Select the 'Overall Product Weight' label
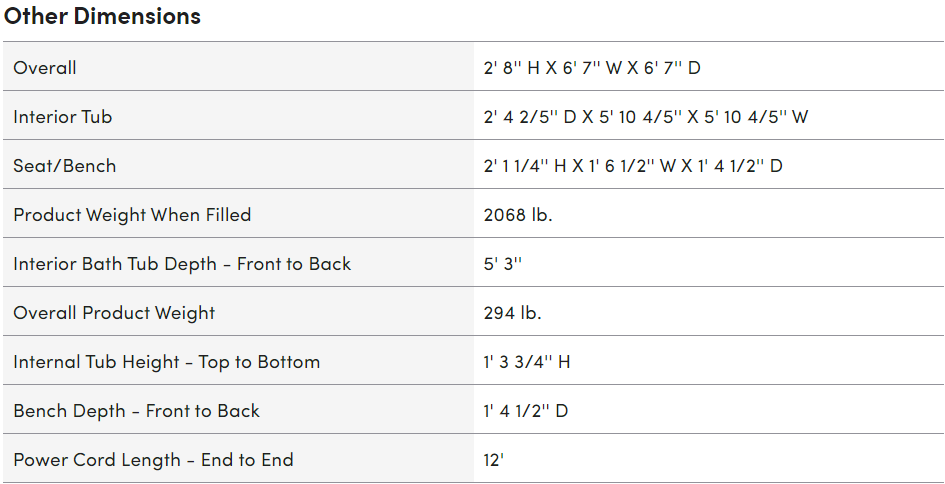The image size is (945, 484). point(114,313)
